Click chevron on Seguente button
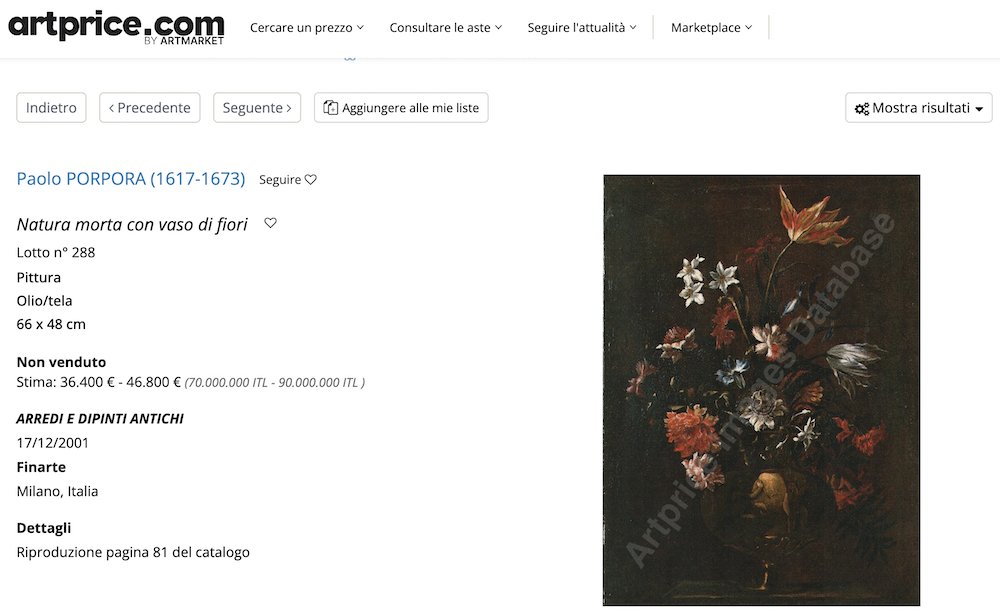Image resolution: width=1000 pixels, height=615 pixels. [289, 108]
